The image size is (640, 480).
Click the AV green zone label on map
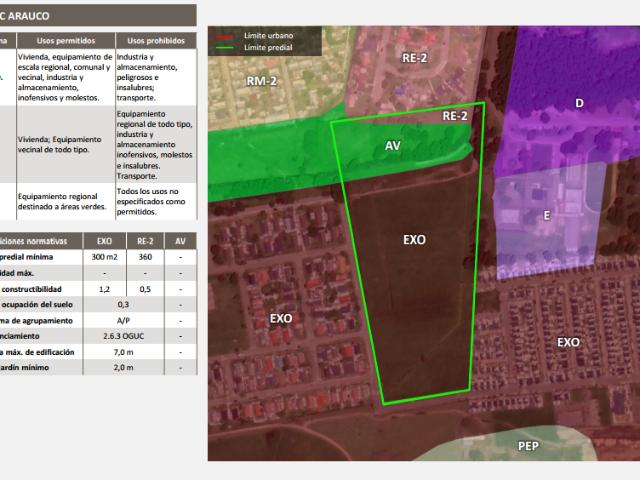393,146
